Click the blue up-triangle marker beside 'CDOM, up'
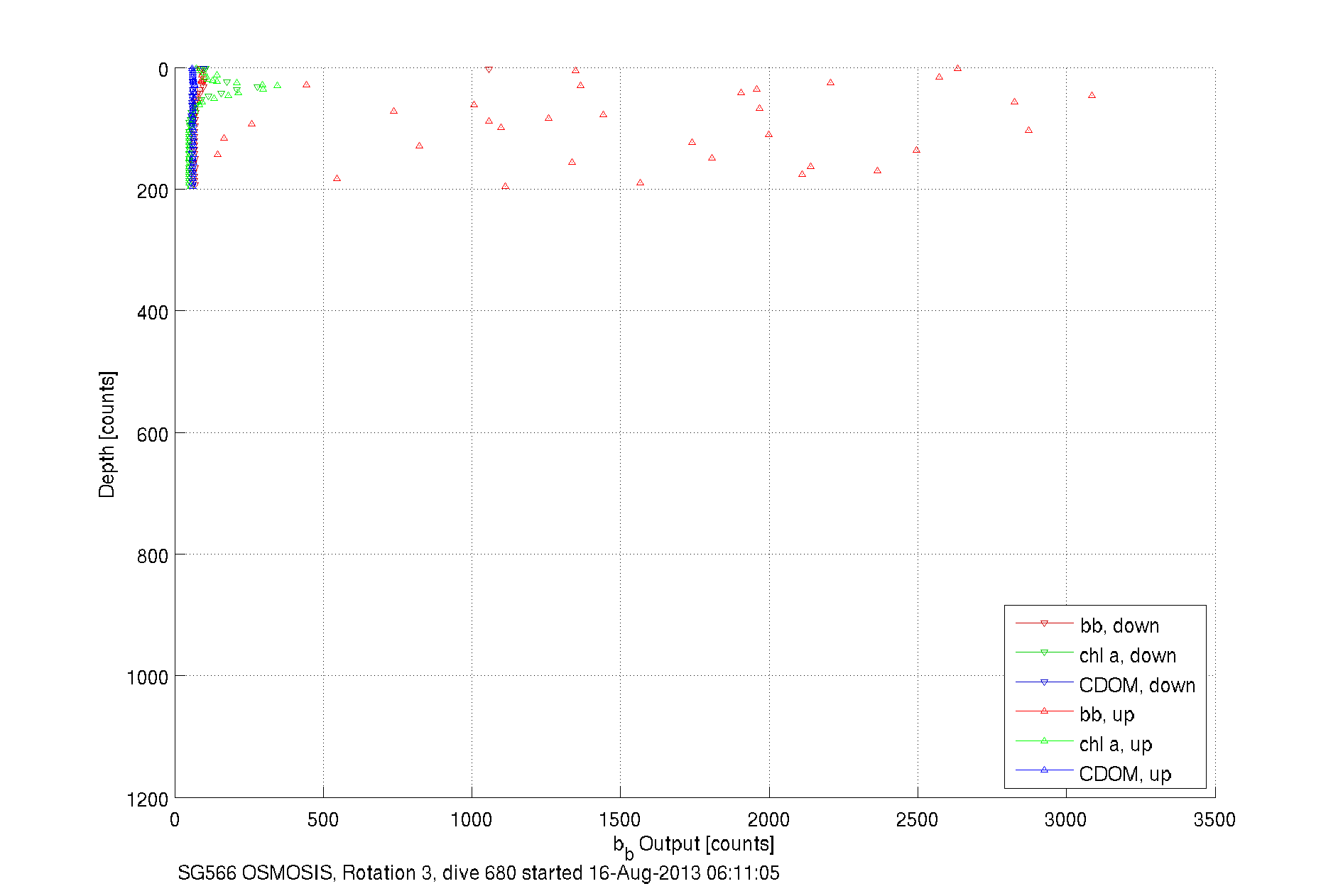Viewport: 1343px width, 896px height. pos(1044,770)
